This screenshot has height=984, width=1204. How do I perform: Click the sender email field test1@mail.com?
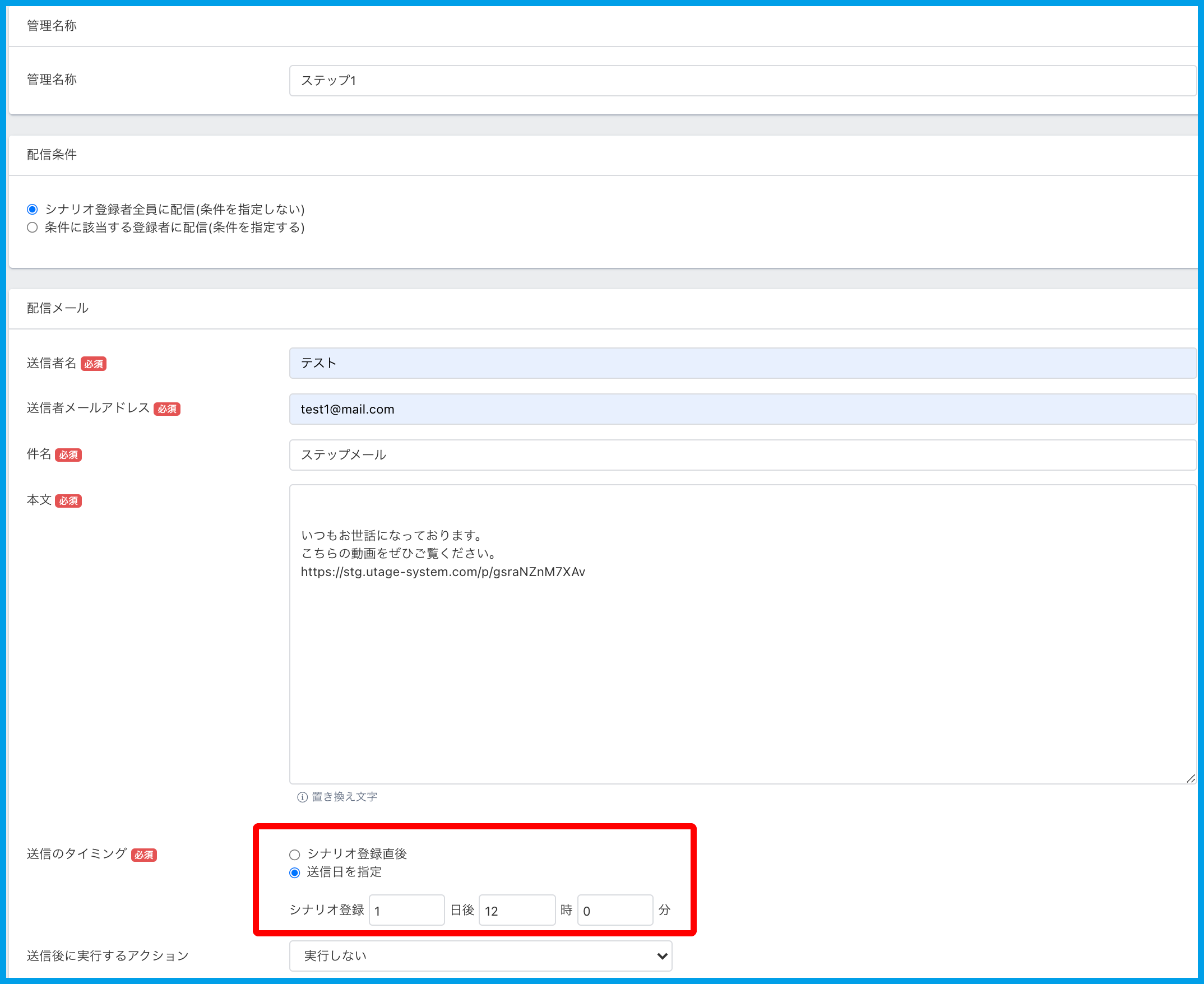click(742, 409)
